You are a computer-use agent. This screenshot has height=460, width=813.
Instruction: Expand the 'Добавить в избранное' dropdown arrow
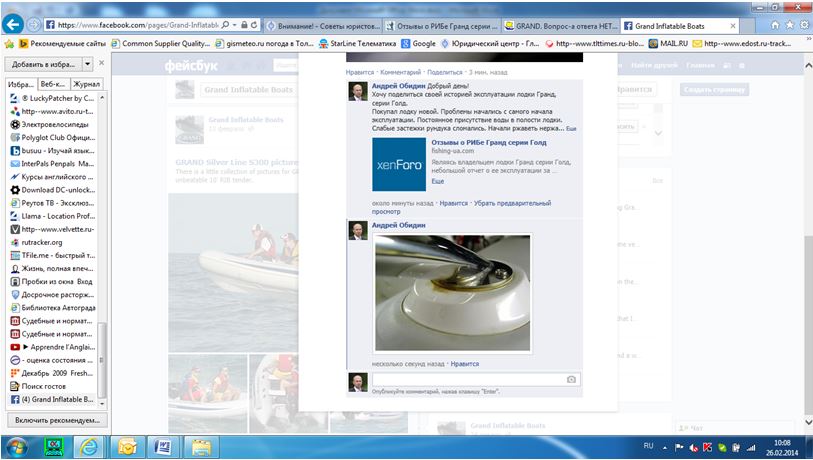(x=88, y=63)
